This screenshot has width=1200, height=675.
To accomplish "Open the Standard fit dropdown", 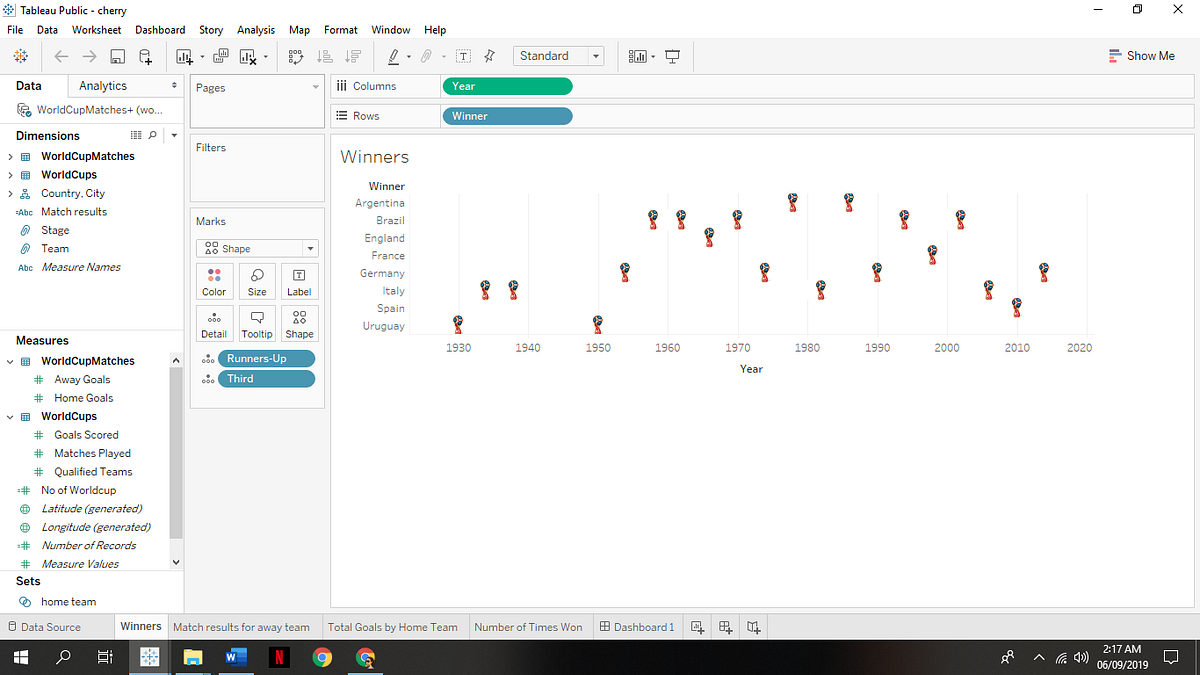I will tap(559, 56).
